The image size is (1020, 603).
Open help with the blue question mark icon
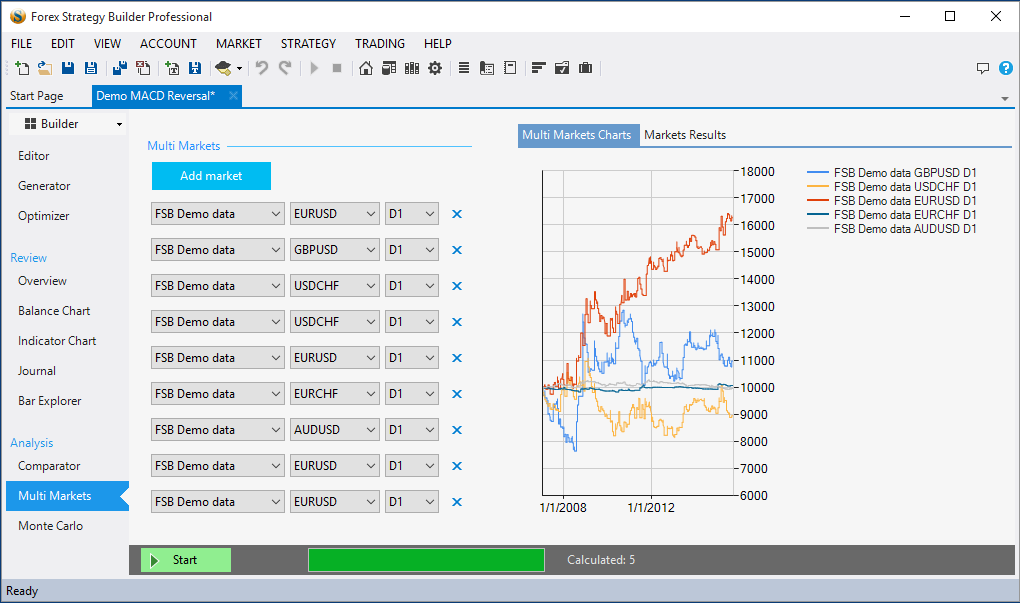tap(1006, 68)
